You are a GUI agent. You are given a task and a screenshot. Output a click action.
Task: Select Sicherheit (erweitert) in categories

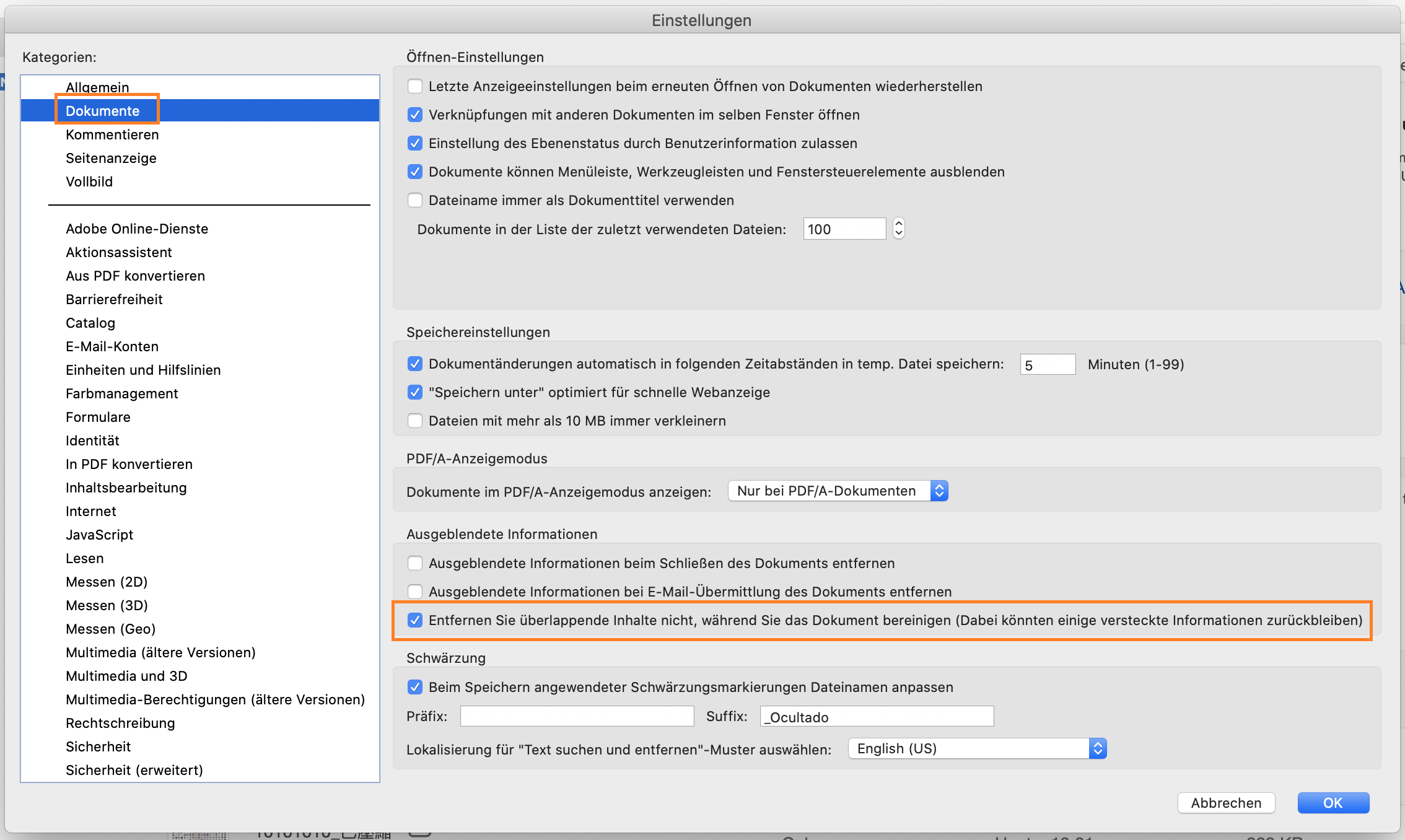[x=134, y=770]
